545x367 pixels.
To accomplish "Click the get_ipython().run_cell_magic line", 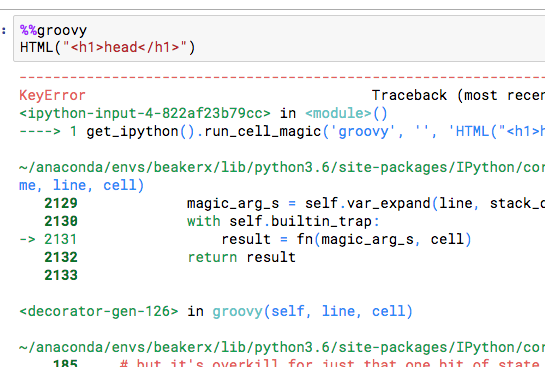I will (x=282, y=131).
